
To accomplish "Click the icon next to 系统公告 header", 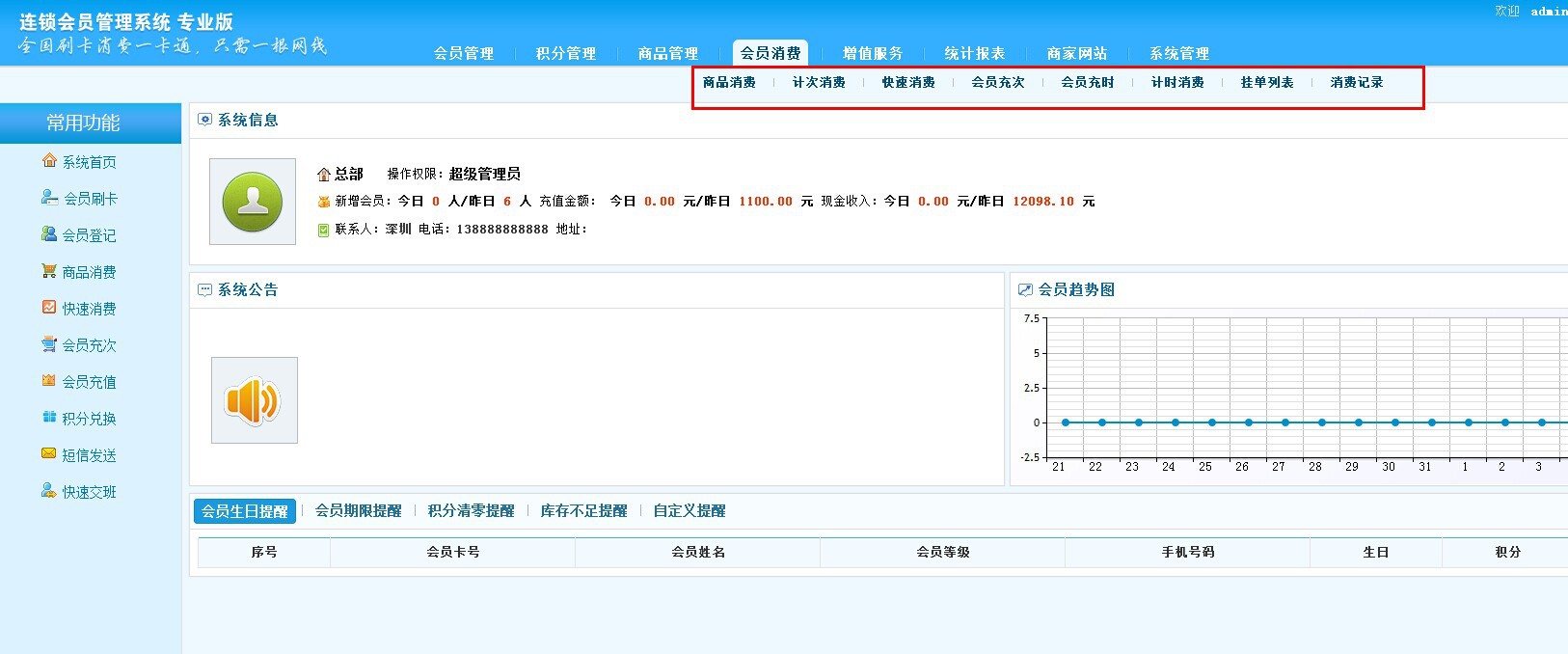I will 204,289.
